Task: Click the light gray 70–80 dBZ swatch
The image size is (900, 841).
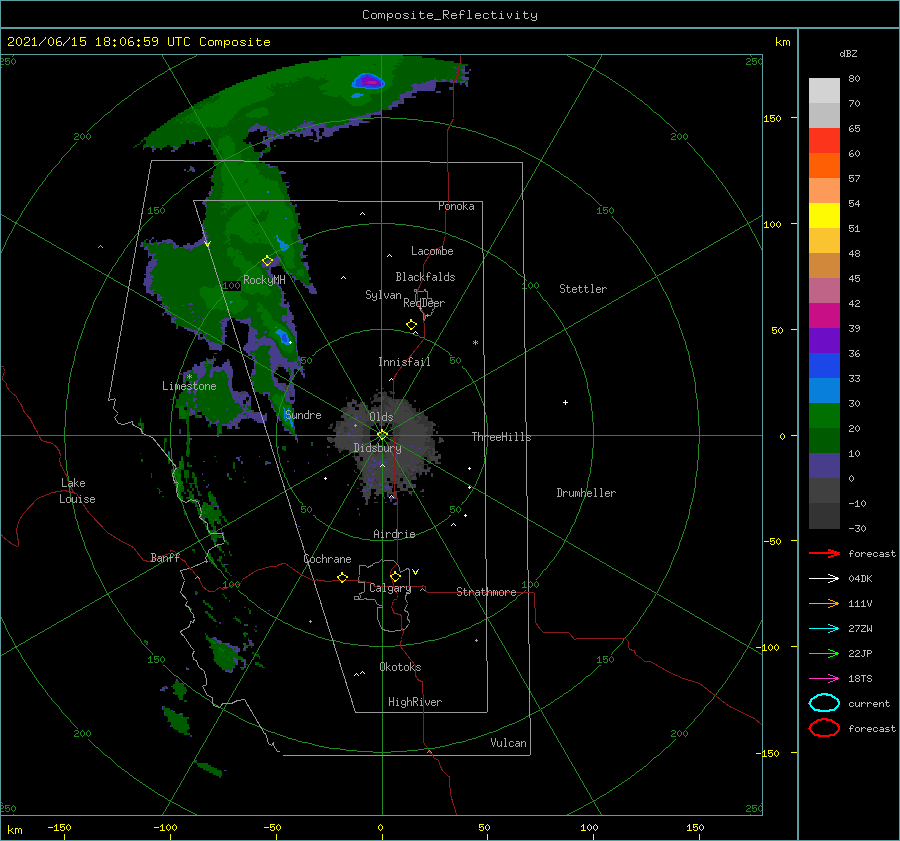Action: (824, 90)
